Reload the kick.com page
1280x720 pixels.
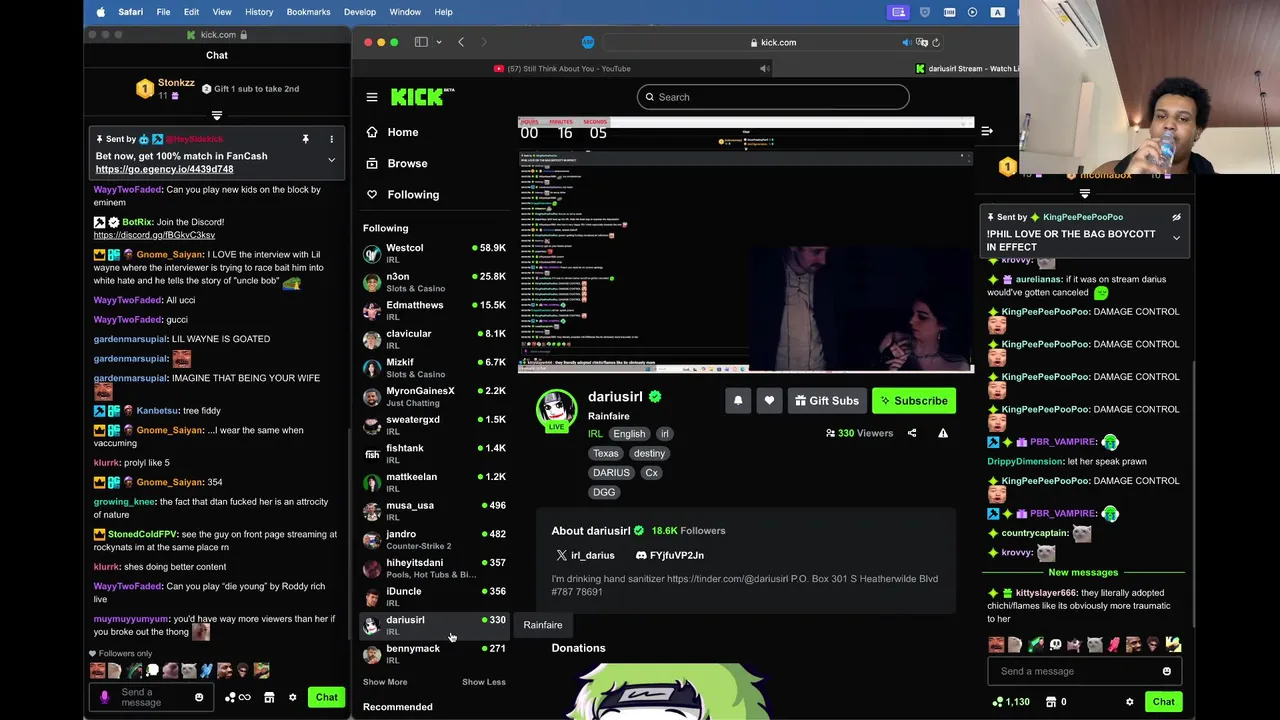point(936,42)
